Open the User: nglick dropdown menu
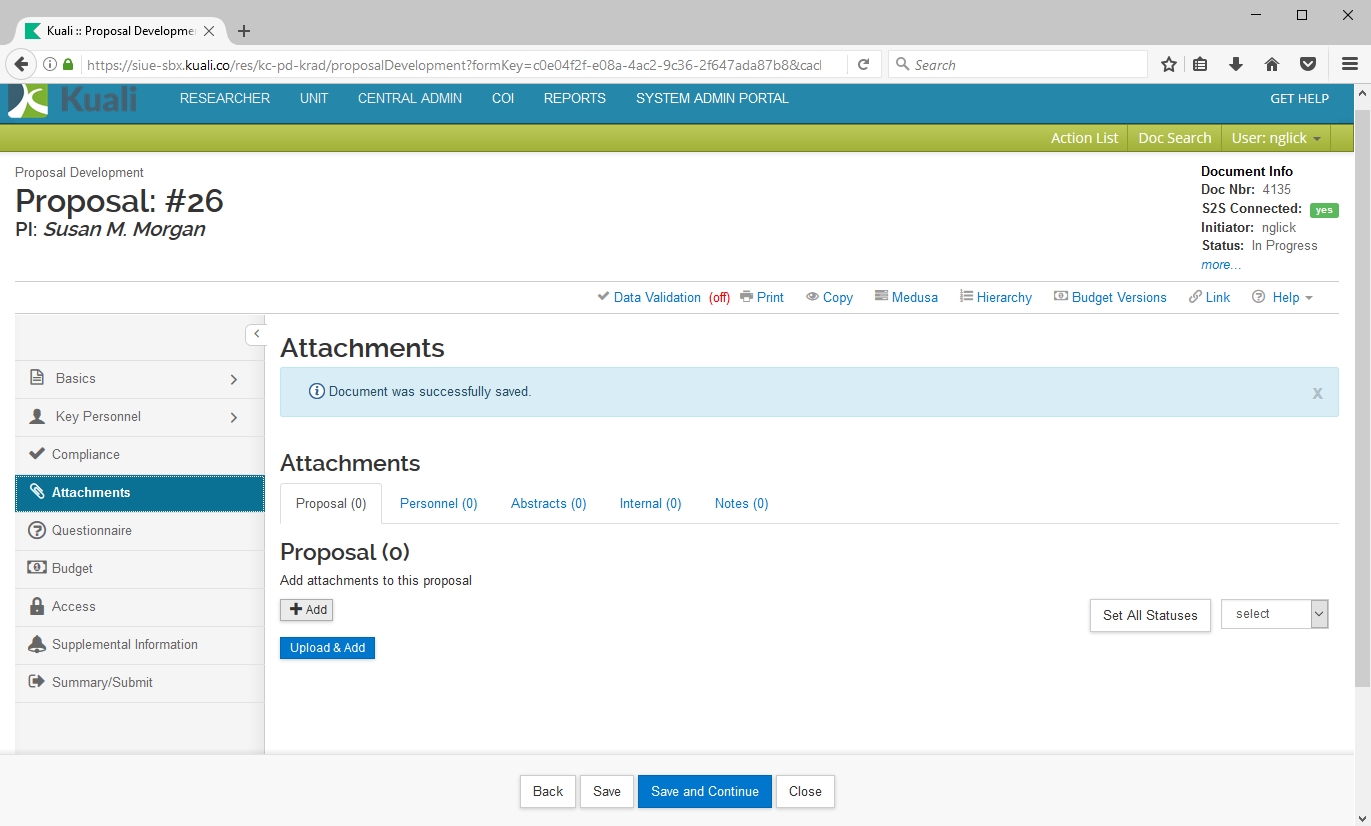 coord(1276,138)
